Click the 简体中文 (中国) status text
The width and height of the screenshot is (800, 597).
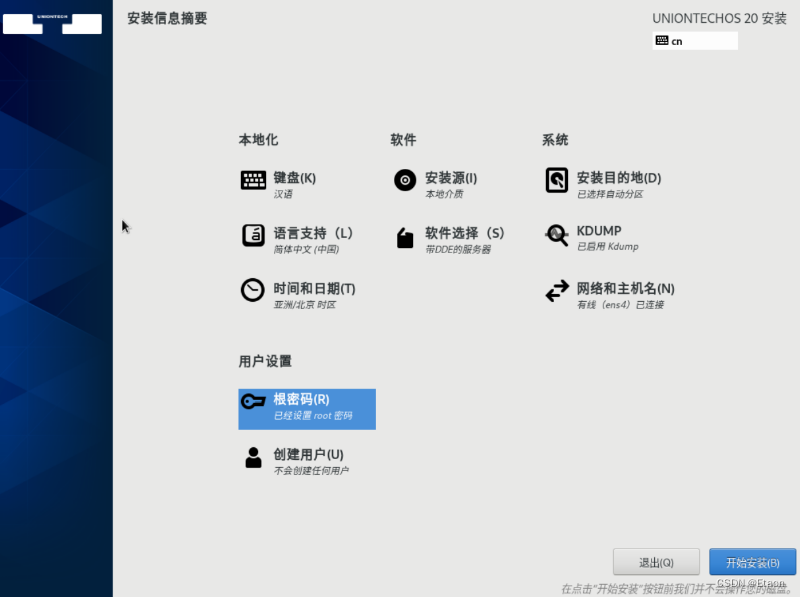point(306,249)
